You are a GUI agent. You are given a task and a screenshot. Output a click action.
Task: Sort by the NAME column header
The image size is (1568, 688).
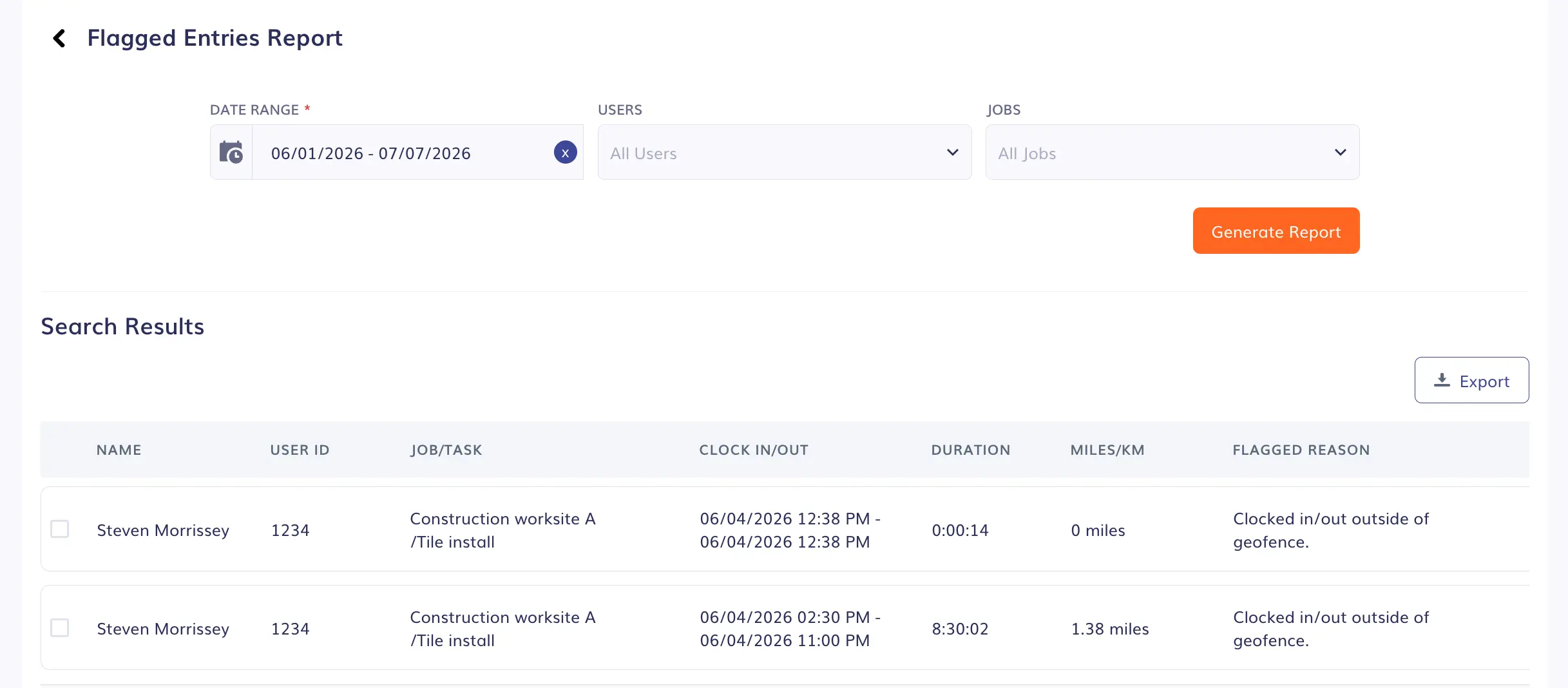pos(119,450)
